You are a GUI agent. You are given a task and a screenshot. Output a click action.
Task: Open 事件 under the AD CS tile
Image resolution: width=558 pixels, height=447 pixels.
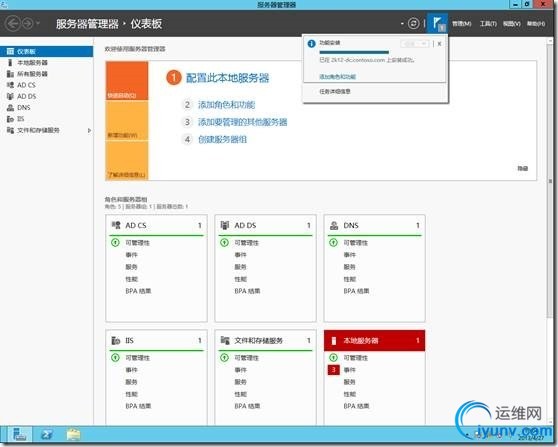131,255
